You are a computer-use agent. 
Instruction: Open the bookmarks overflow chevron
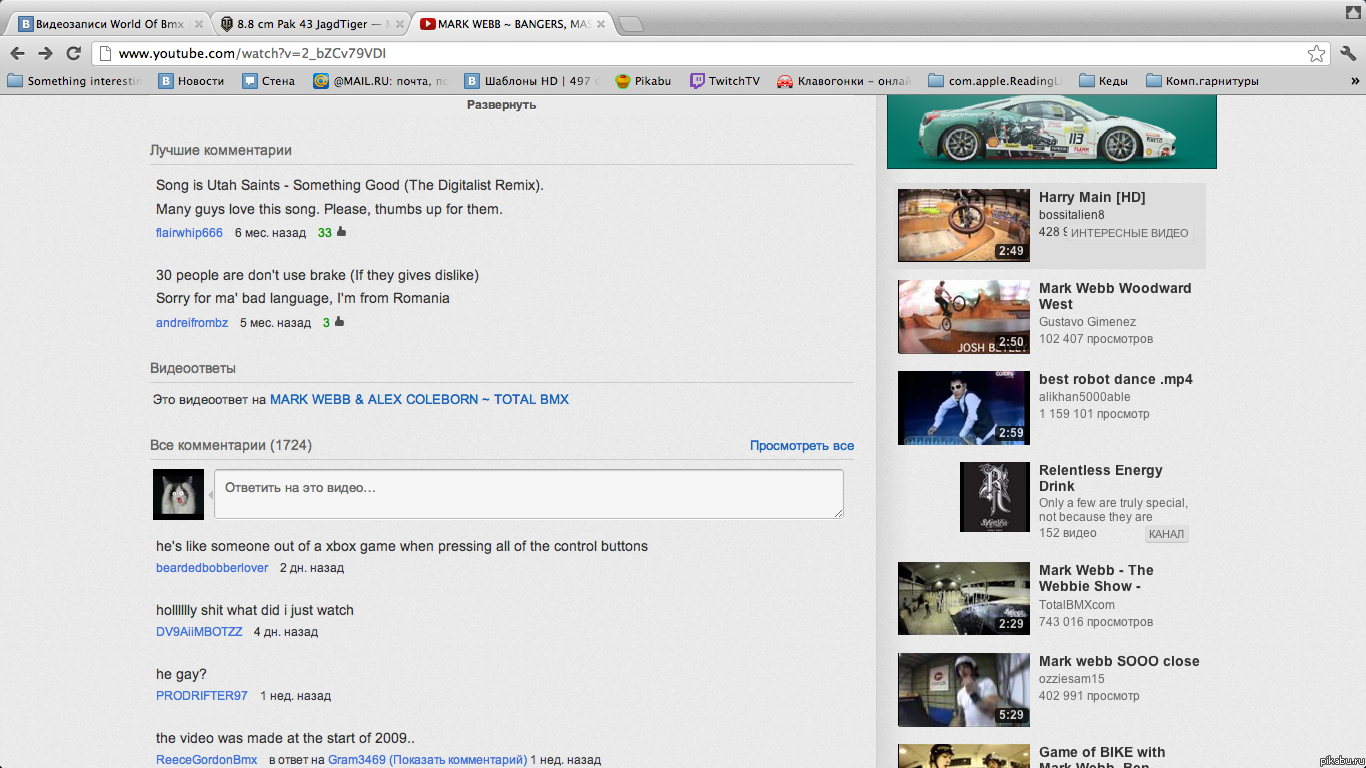(x=1355, y=81)
